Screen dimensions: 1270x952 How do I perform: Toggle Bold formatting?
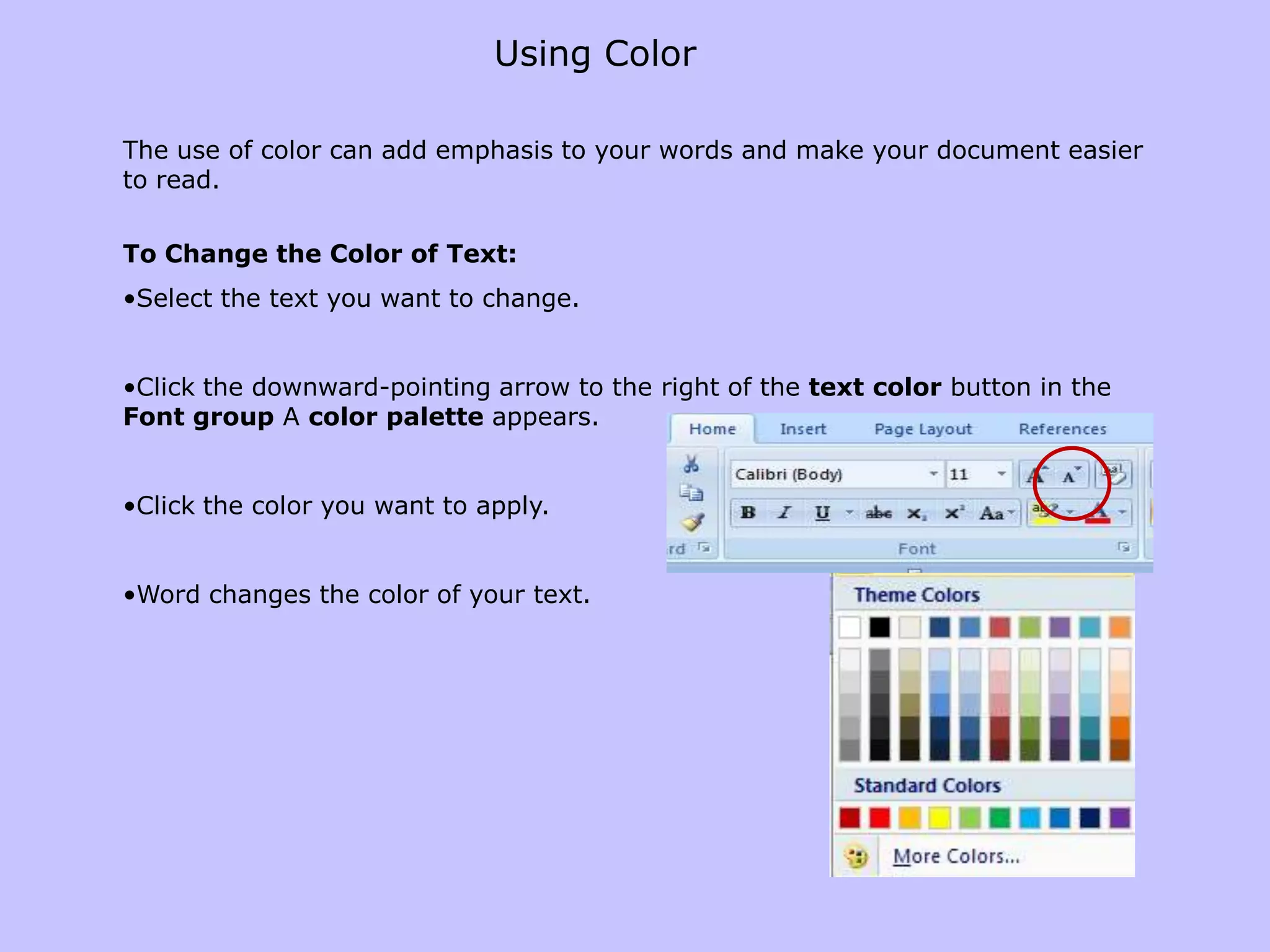pyautogui.click(x=748, y=513)
